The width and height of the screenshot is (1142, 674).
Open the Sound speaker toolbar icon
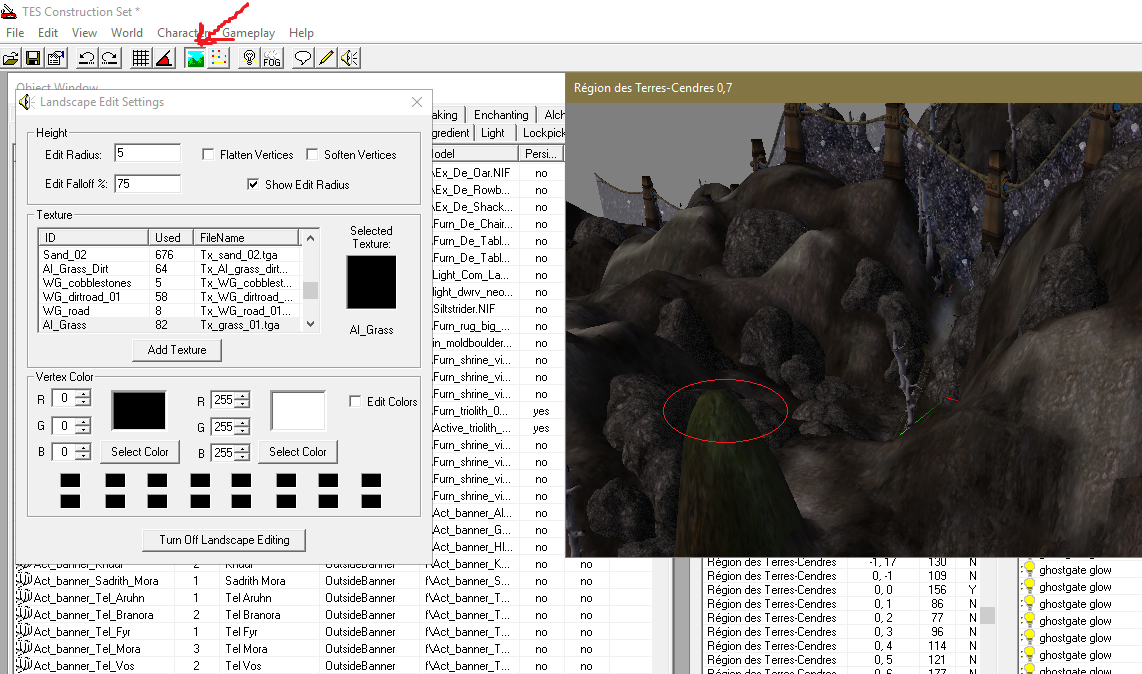pyautogui.click(x=350, y=58)
